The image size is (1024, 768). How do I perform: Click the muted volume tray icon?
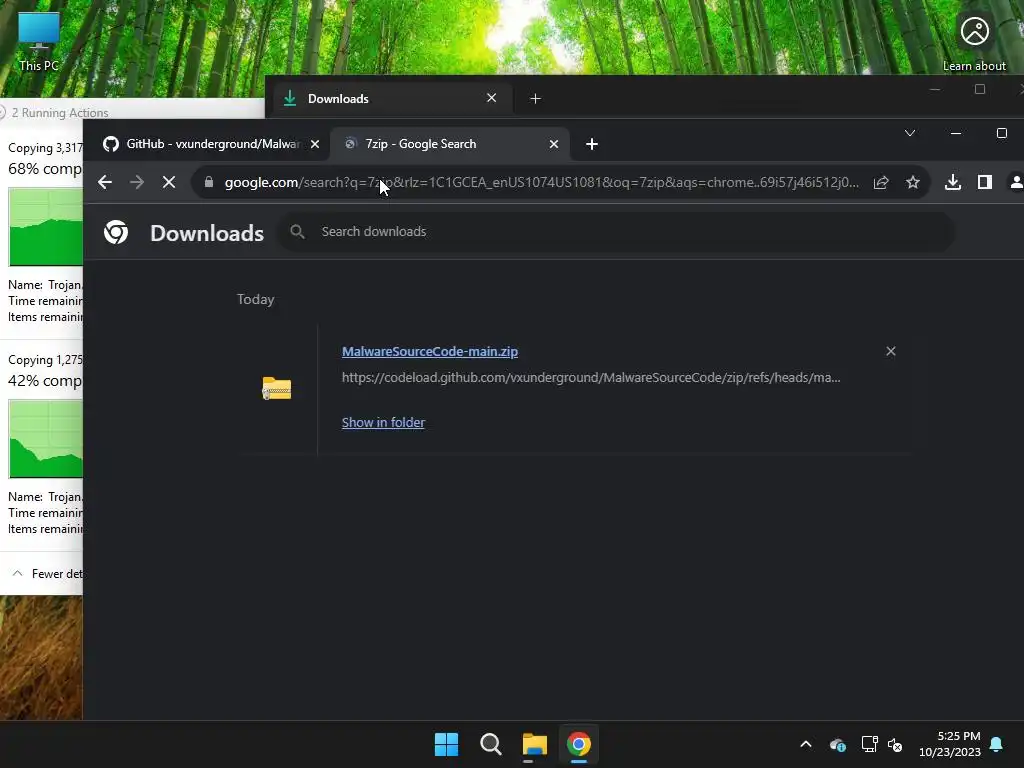pyautogui.click(x=895, y=744)
